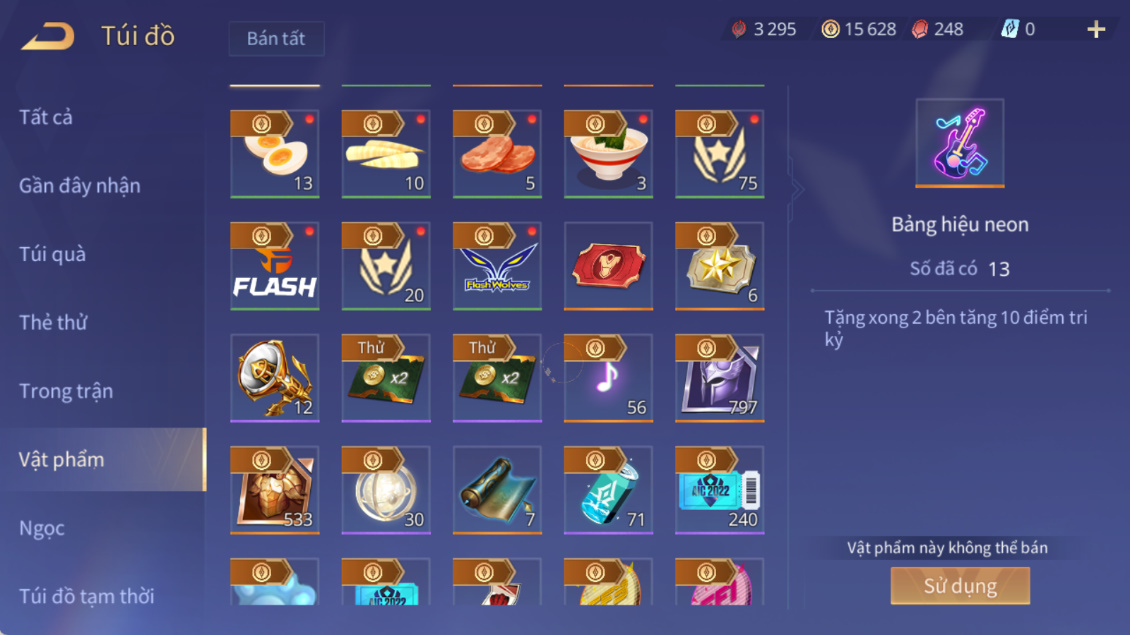Viewport: 1130px width, 635px height.
Task: Open the Tất cả tab
Action: tap(45, 117)
